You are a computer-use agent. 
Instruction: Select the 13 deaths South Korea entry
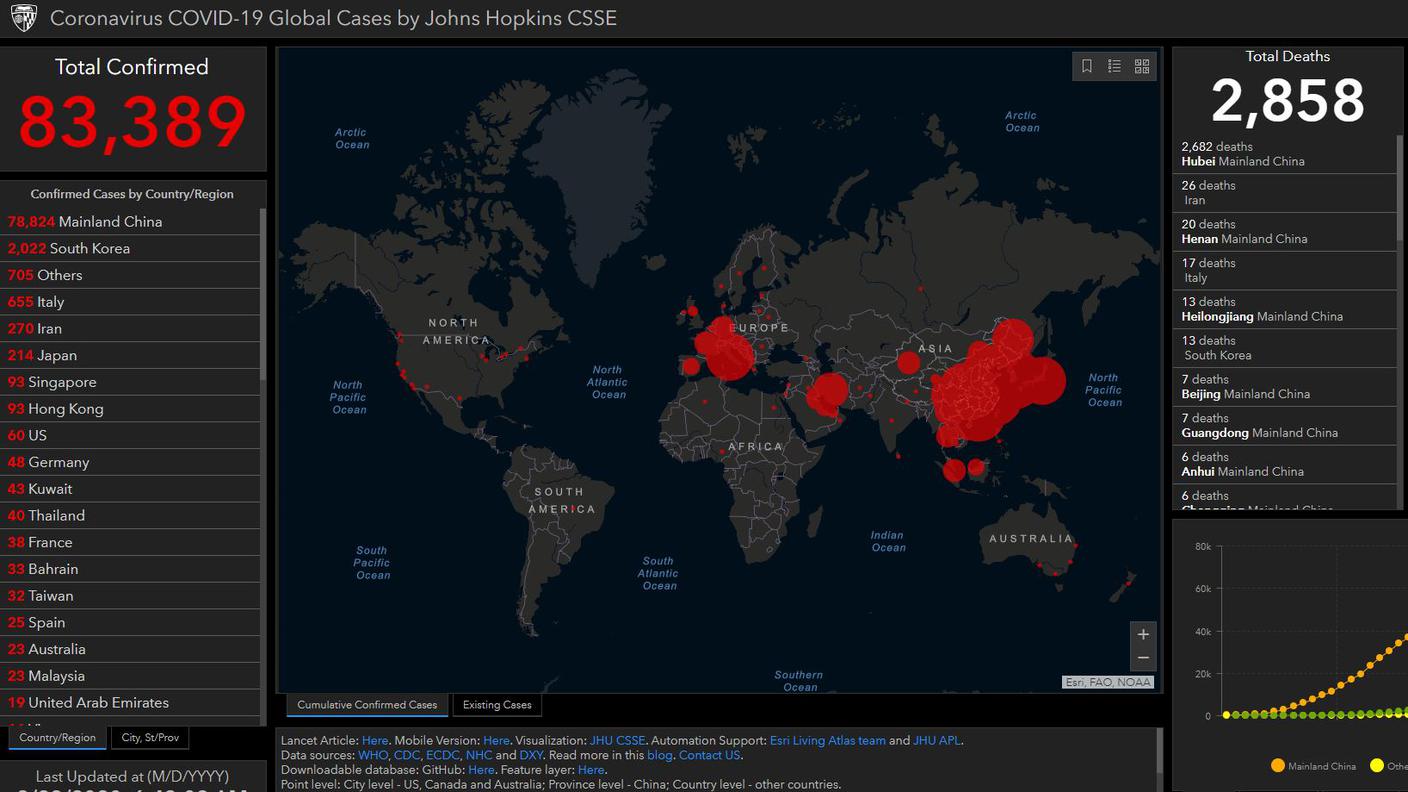point(1285,348)
